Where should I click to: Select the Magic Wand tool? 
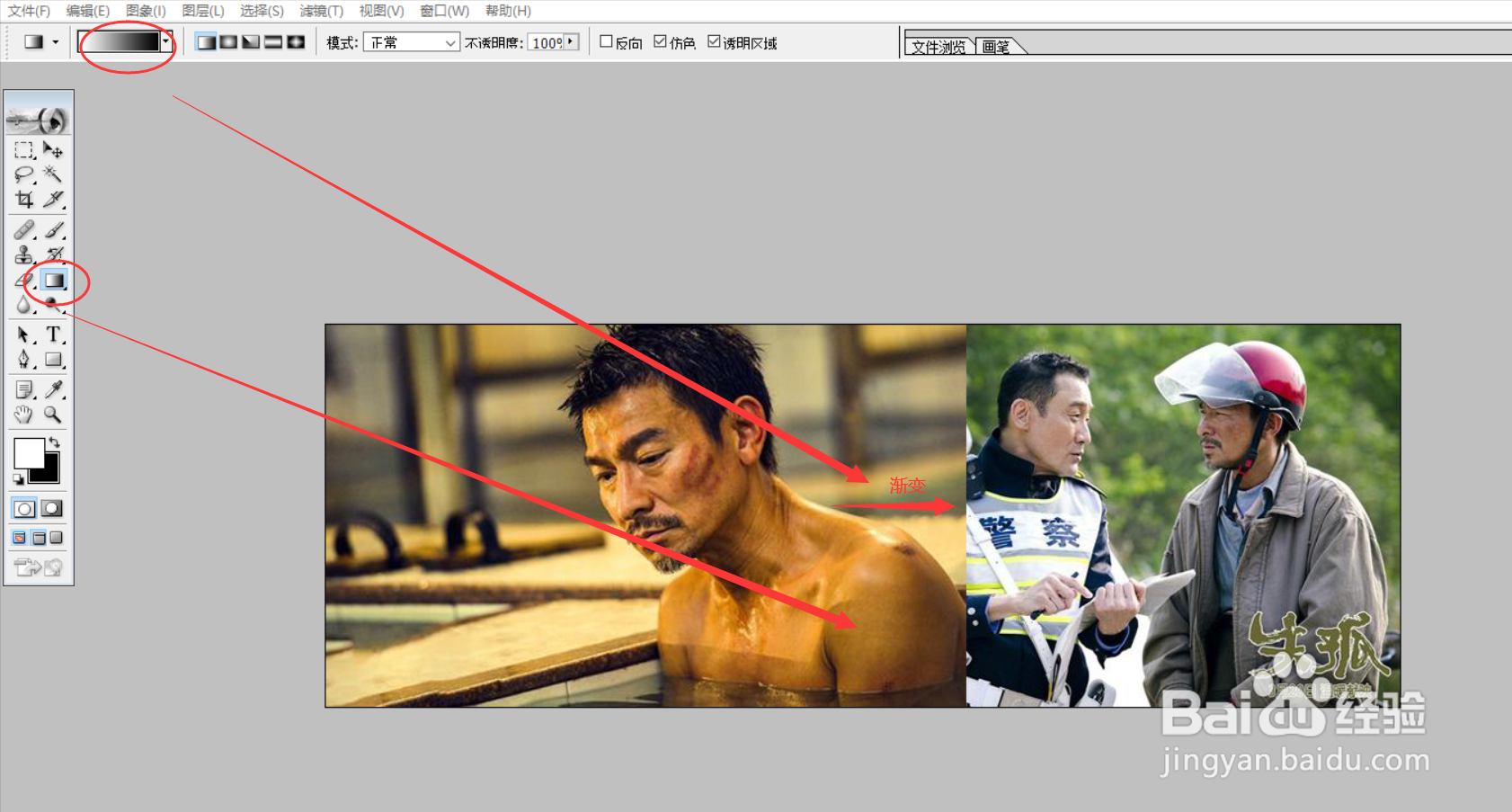[x=53, y=174]
